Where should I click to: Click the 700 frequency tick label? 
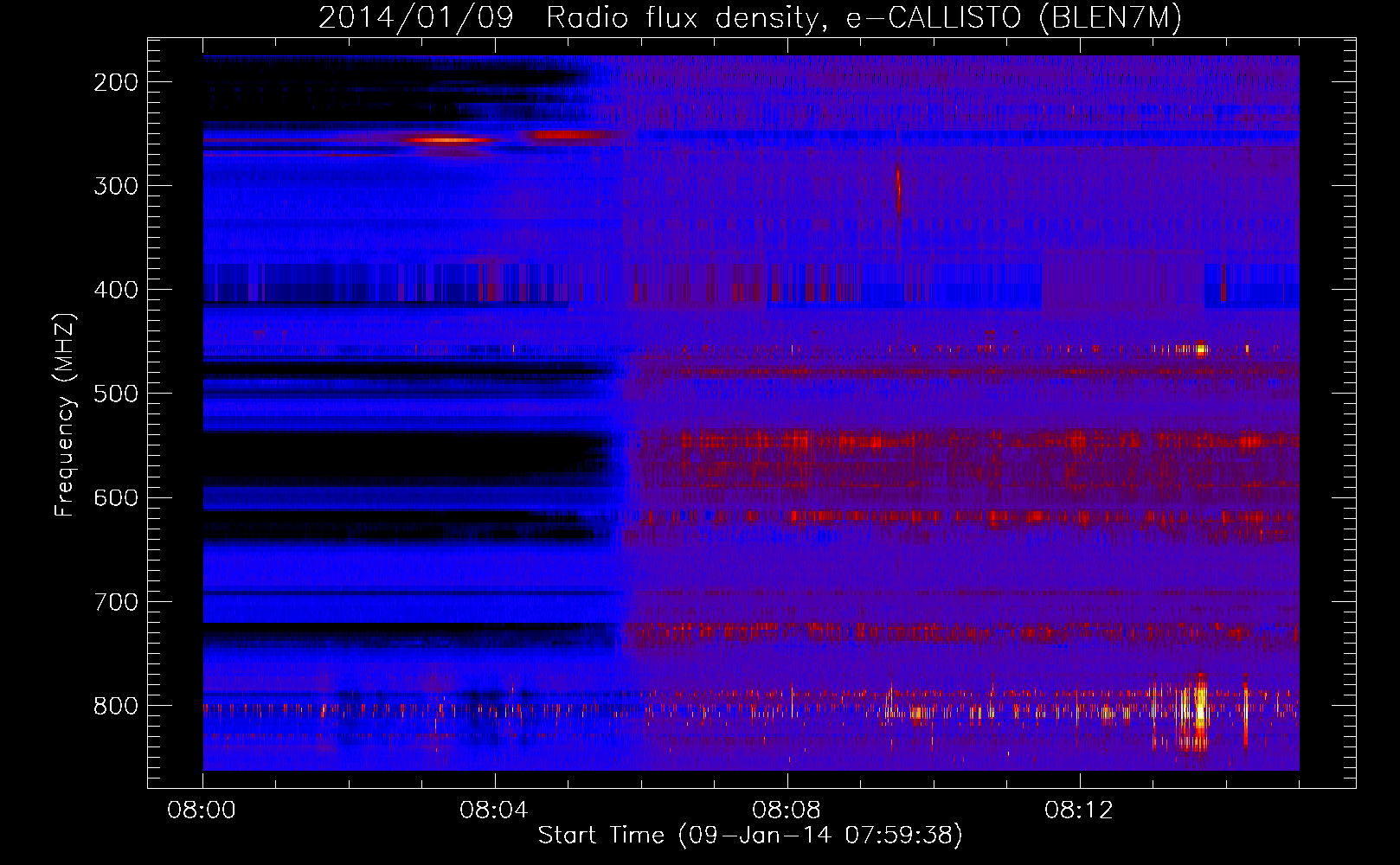tap(116, 602)
